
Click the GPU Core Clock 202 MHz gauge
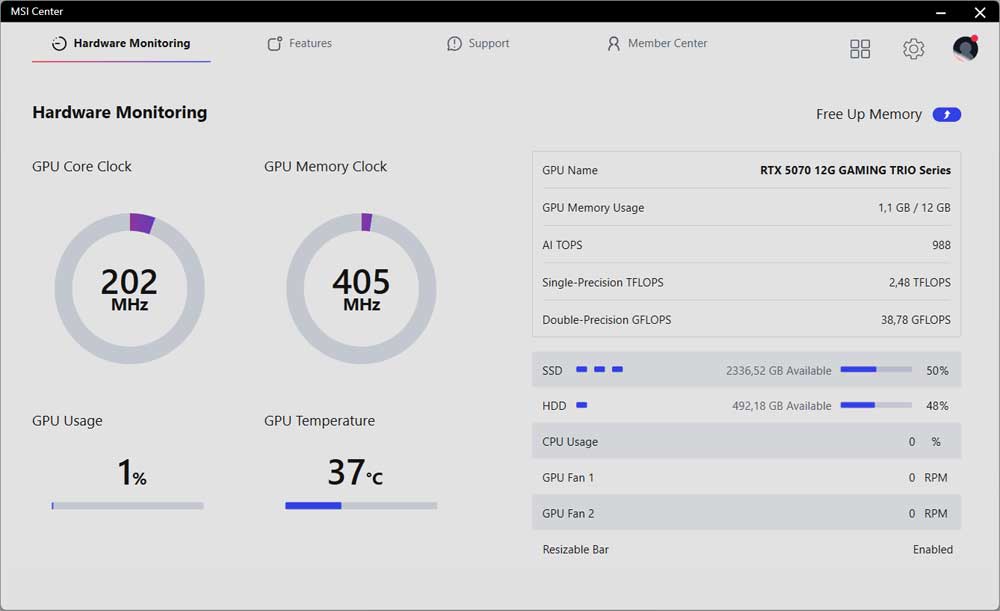[129, 288]
